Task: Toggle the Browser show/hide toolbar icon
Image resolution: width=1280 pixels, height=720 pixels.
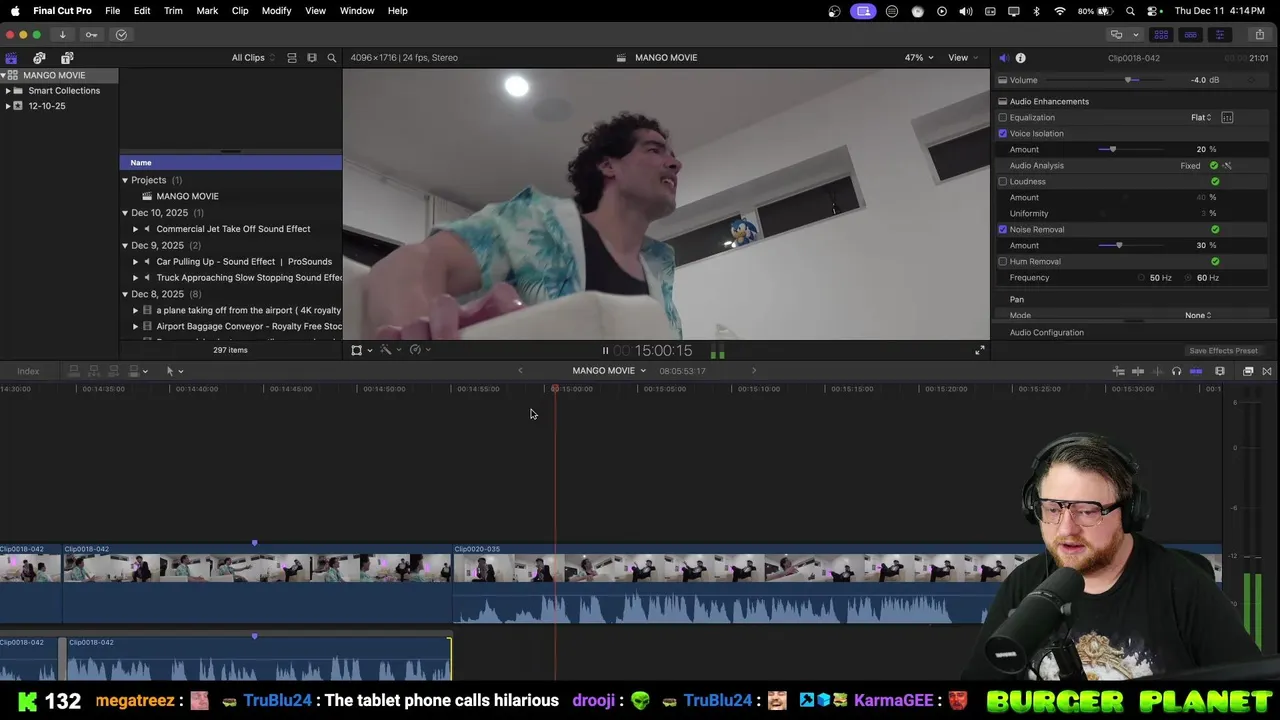Action: (1161, 35)
